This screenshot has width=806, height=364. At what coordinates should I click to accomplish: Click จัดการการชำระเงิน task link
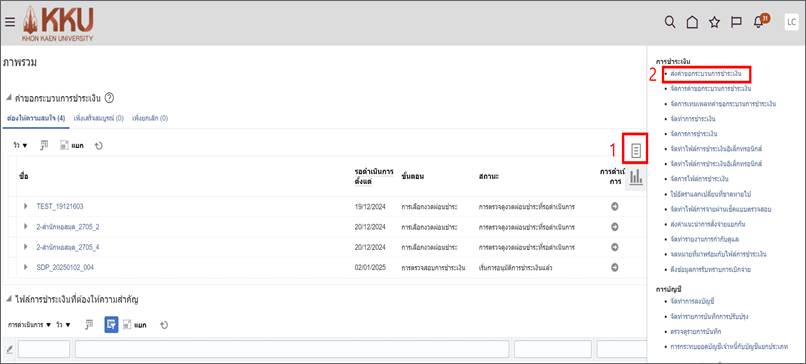point(693,133)
